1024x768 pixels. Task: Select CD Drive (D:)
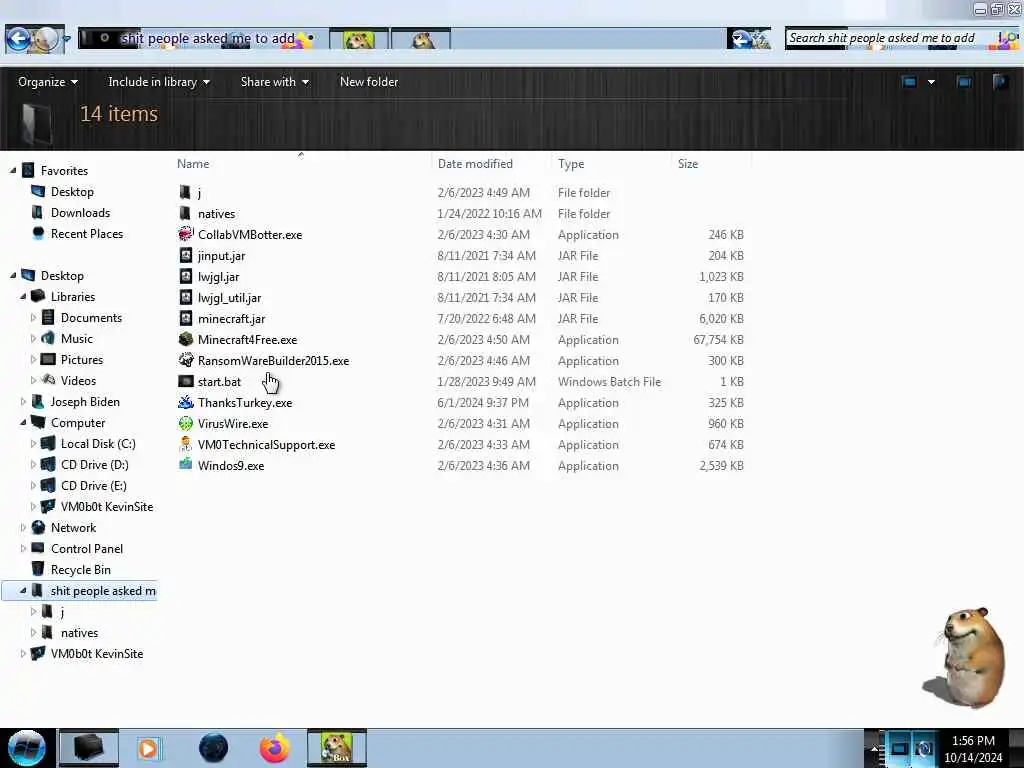point(95,464)
